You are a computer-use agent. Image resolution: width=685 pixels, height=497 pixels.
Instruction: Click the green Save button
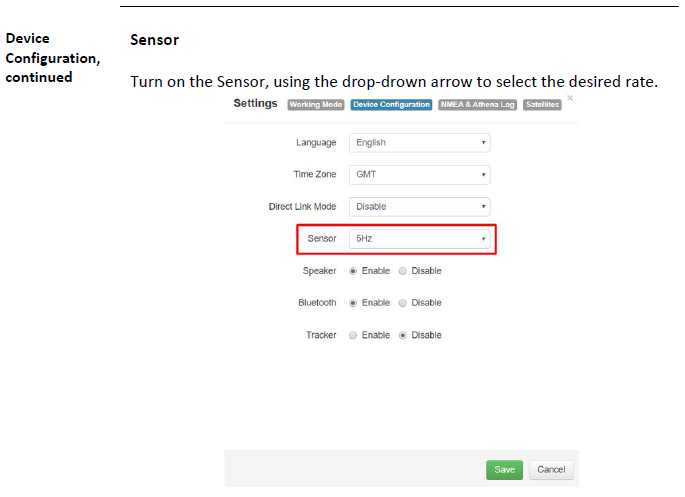click(504, 470)
